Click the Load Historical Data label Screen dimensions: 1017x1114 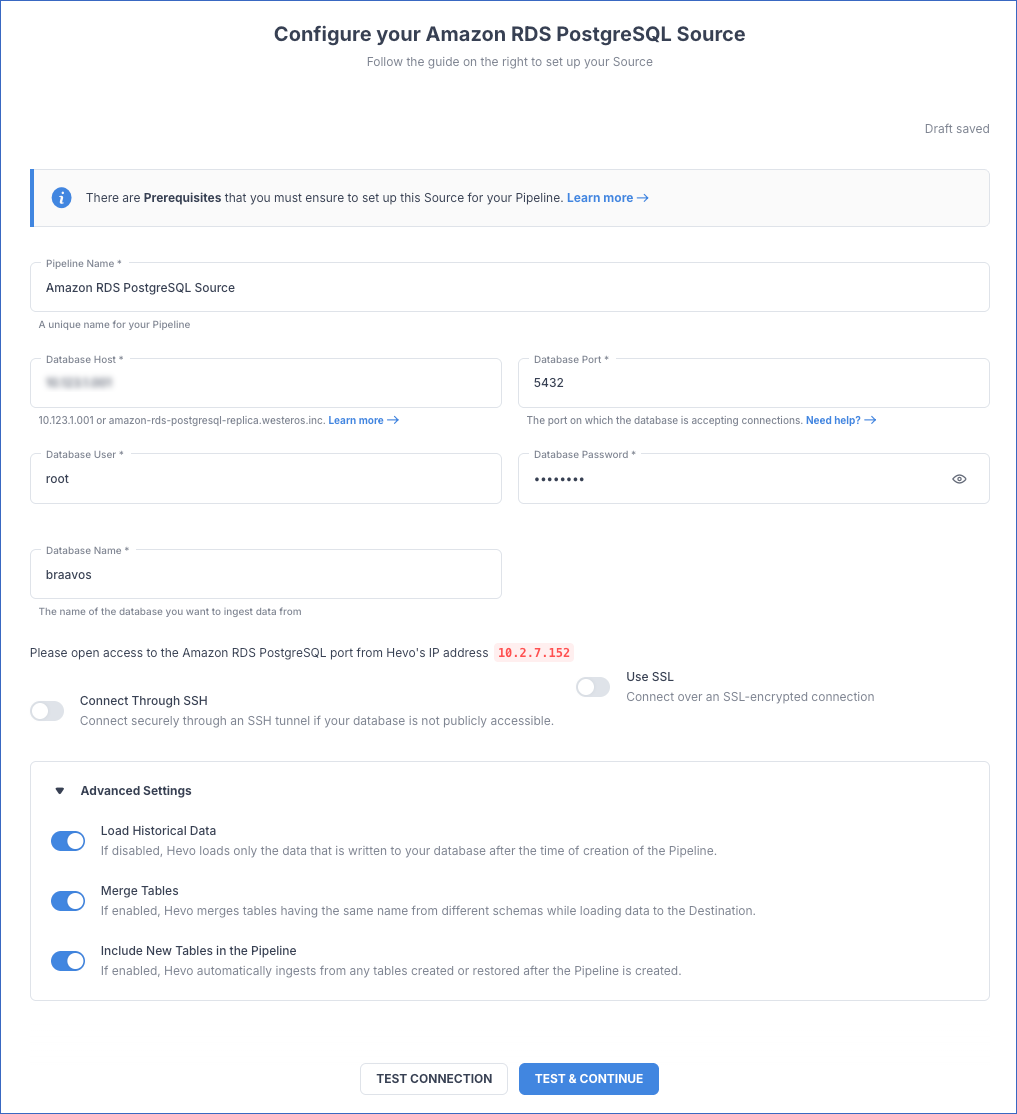pyautogui.click(x=158, y=831)
